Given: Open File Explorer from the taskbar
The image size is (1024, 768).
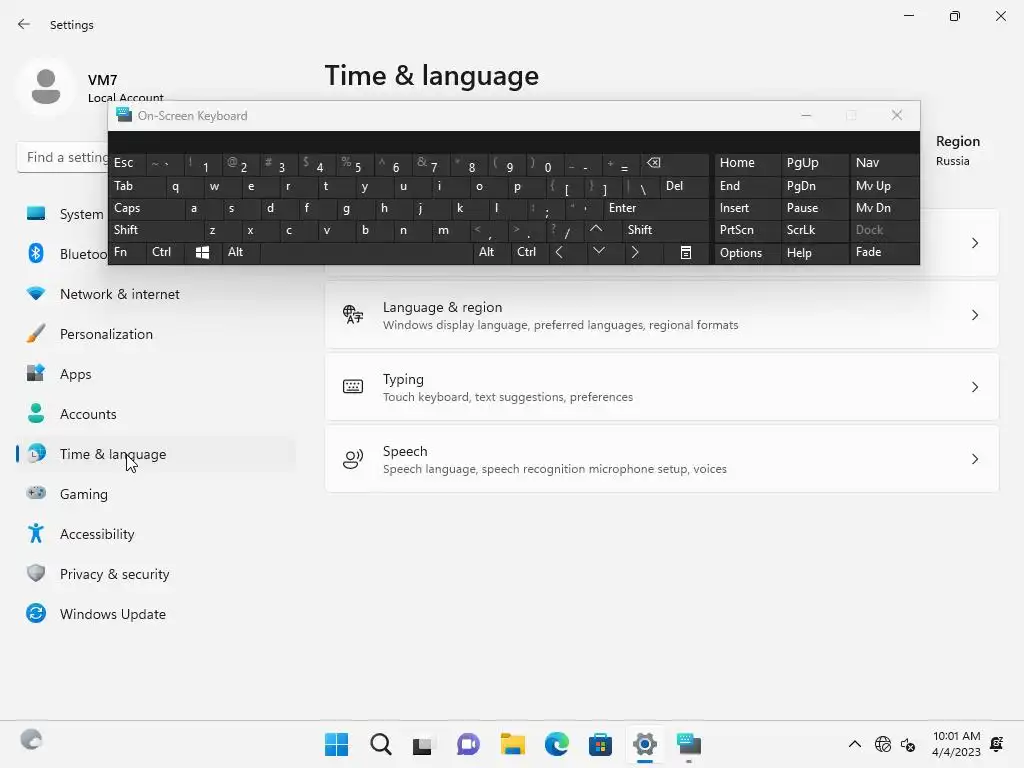Looking at the screenshot, I should point(513,744).
